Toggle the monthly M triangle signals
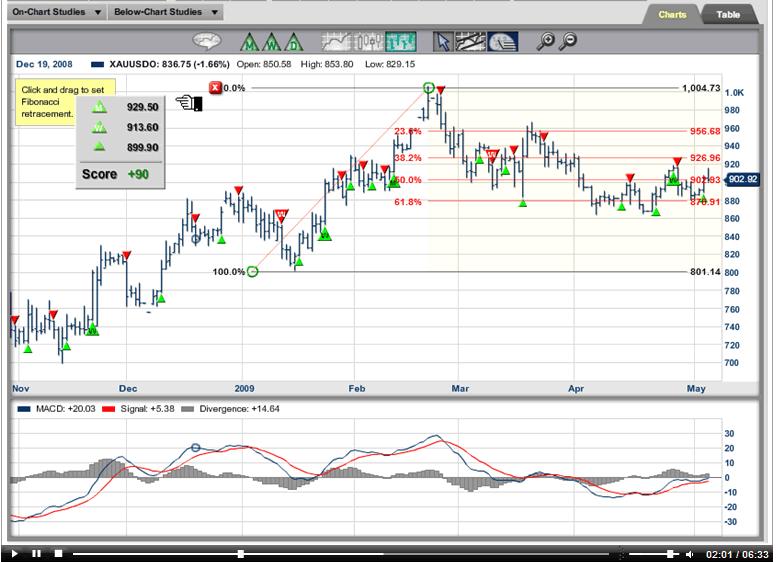Image resolution: width=778 pixels, height=562 pixels. pyautogui.click(x=250, y=42)
